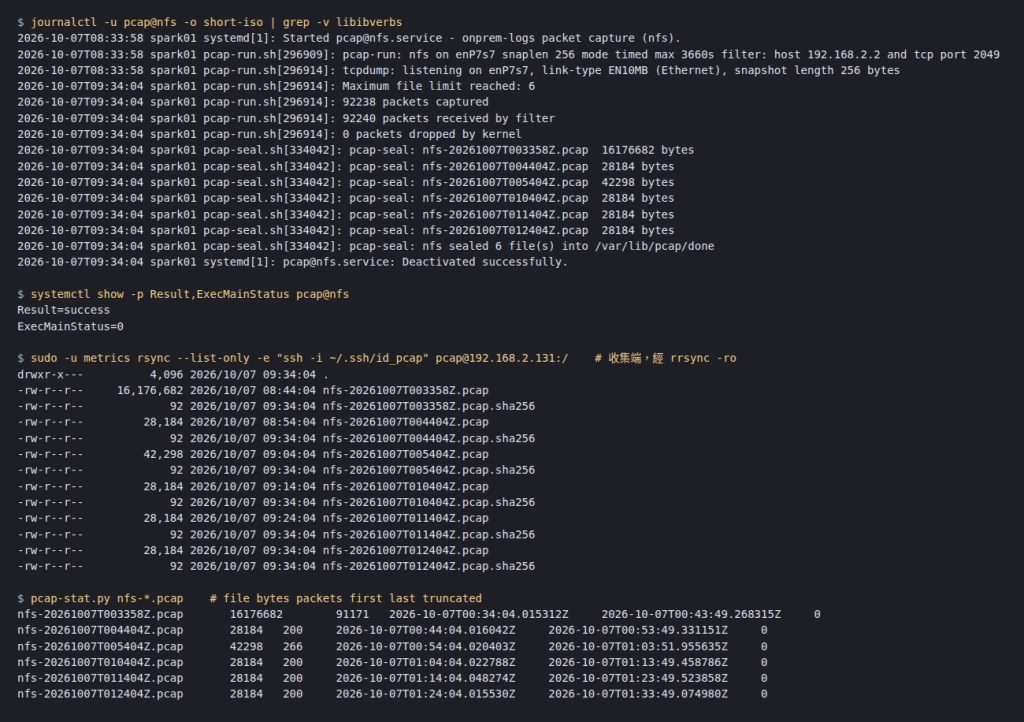Click the size '16,176,682' in rsync listing
Screen dimensions: 1024x722
pyautogui.click(x=150, y=390)
